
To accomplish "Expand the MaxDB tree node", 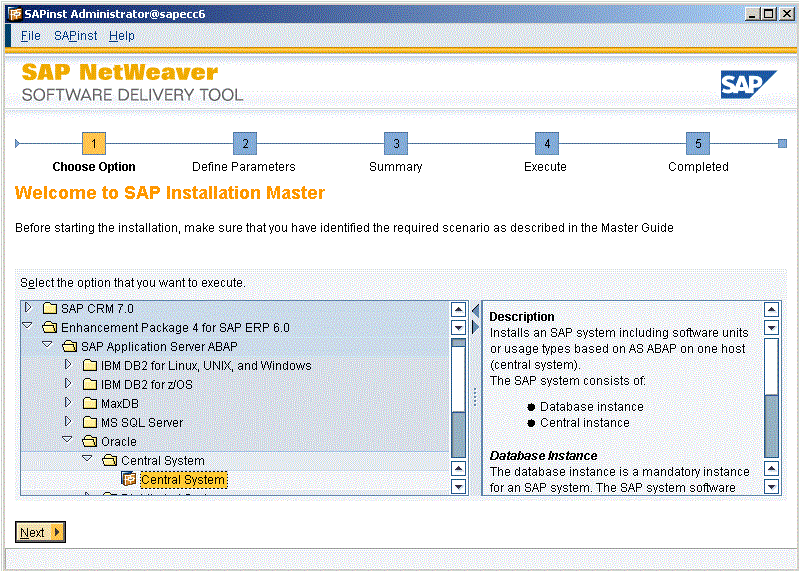I will [68, 403].
